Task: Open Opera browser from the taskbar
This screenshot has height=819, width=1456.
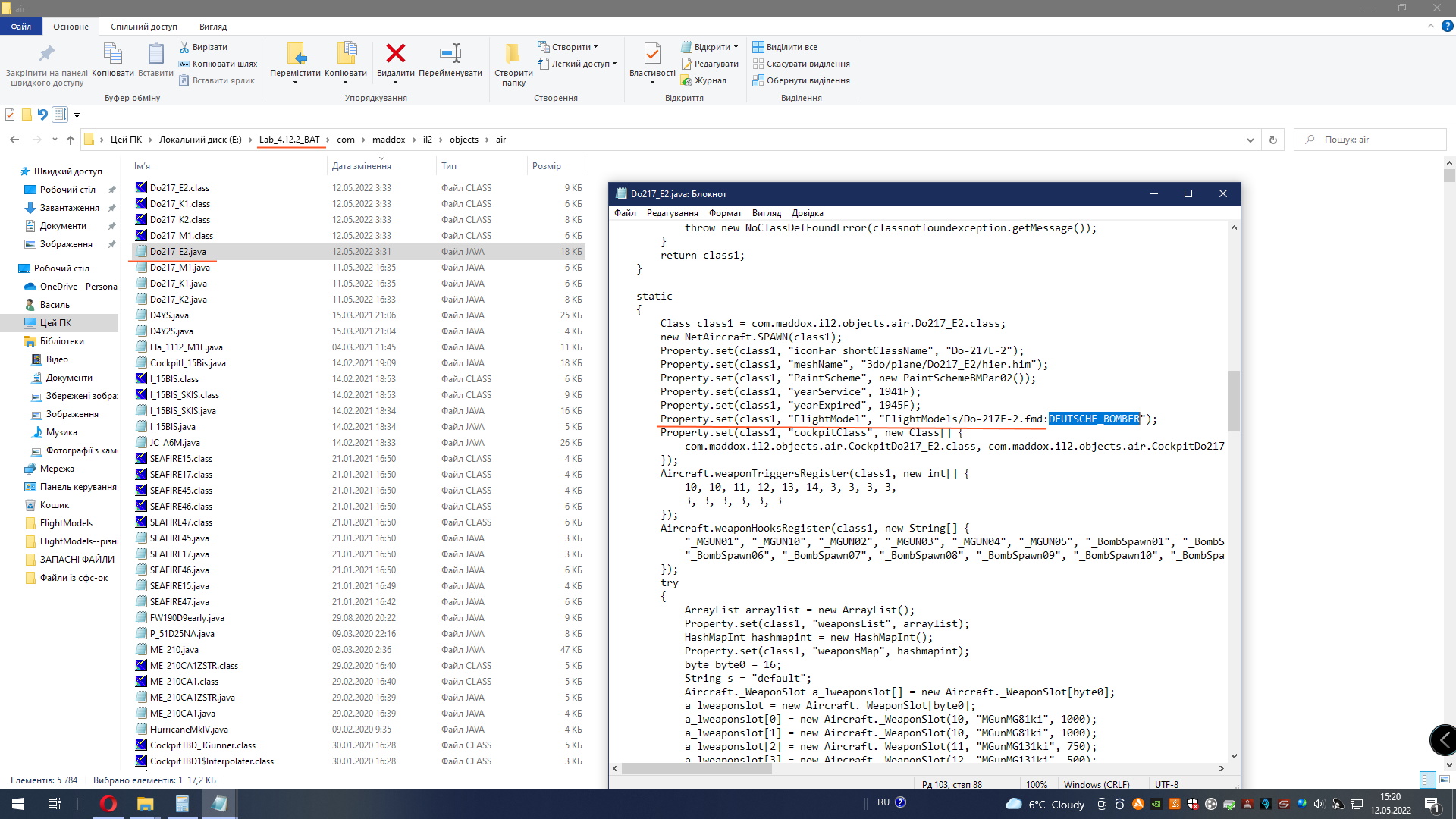Action: click(x=108, y=804)
